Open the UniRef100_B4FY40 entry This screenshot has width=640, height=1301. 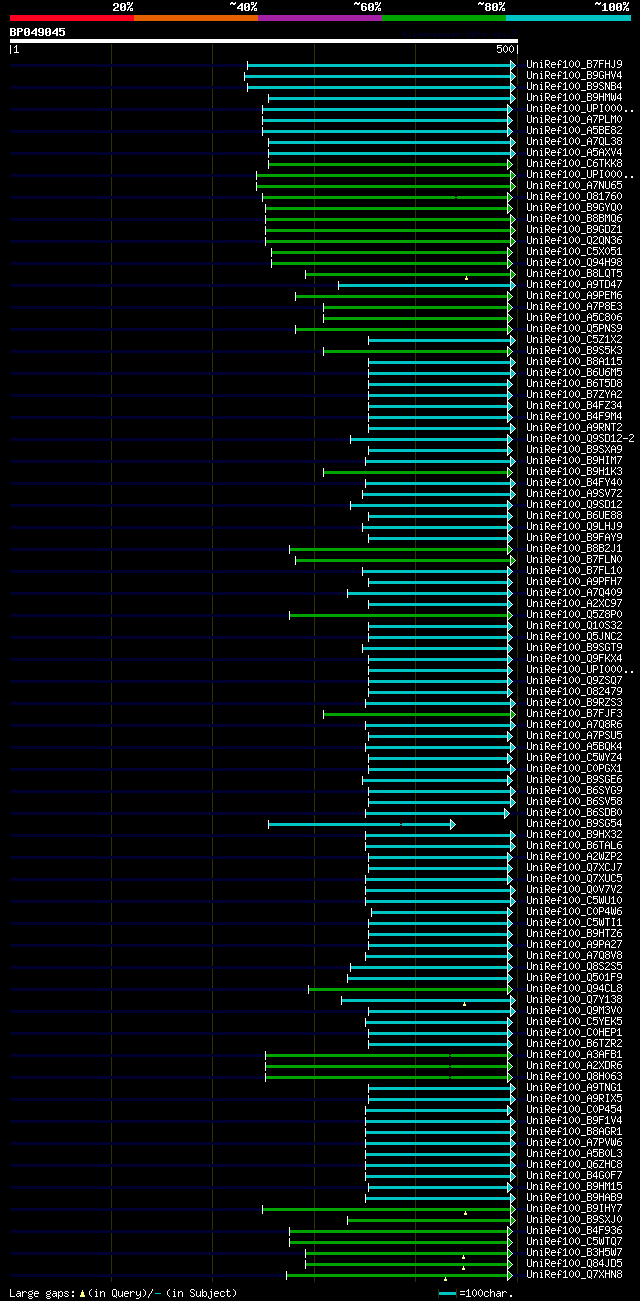[x=574, y=482]
